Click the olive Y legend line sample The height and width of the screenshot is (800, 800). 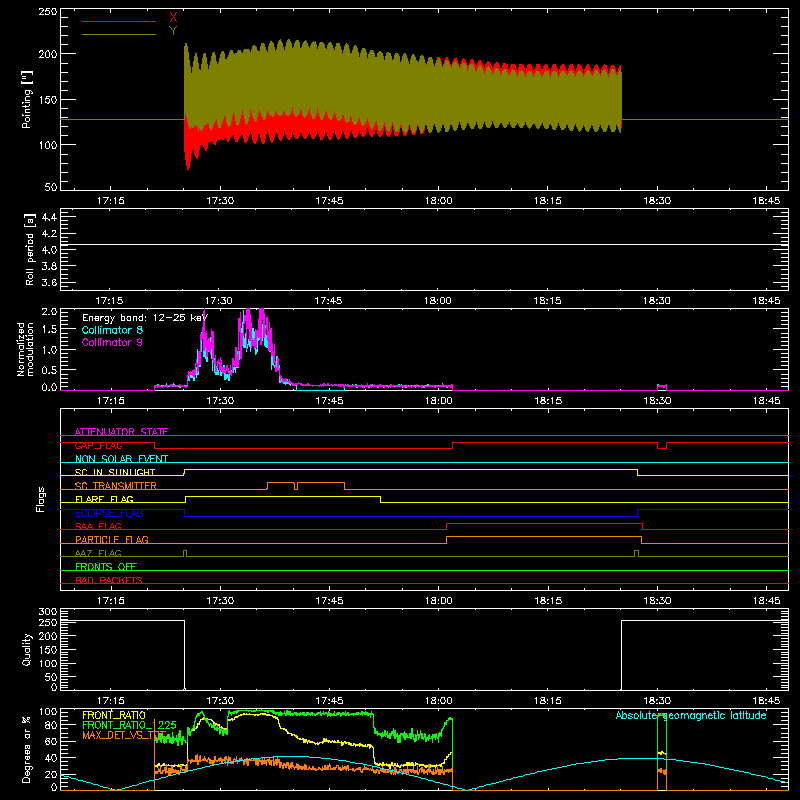(119, 35)
